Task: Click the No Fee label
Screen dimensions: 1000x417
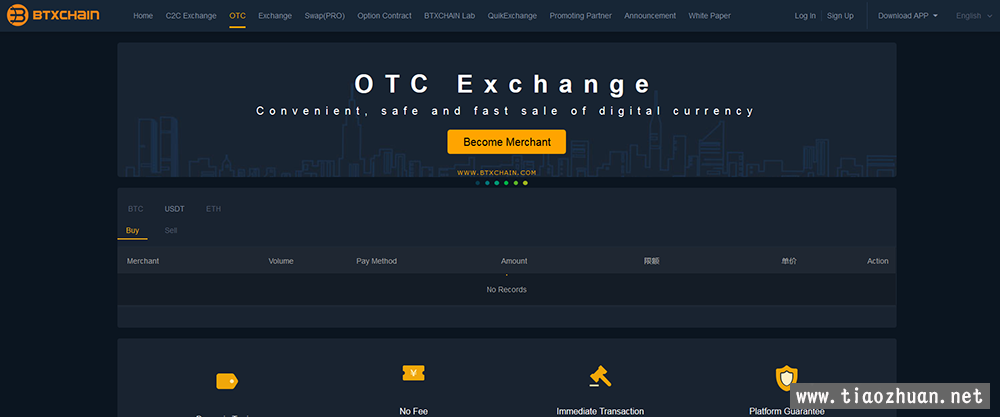Action: 413,411
